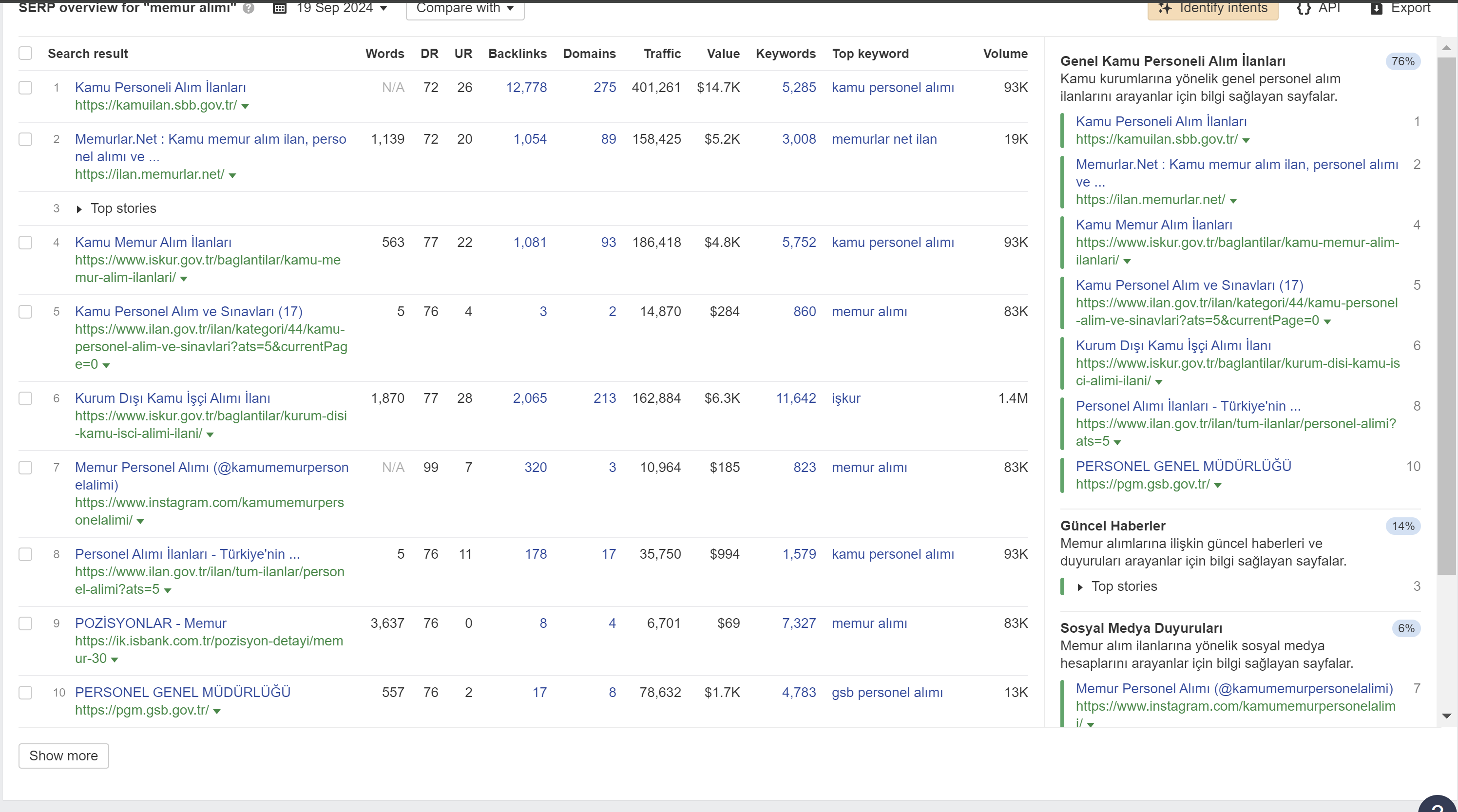Image resolution: width=1458 pixels, height=812 pixels.
Task: Check the box for Personel Alımı İlanları row
Action: [x=25, y=554]
